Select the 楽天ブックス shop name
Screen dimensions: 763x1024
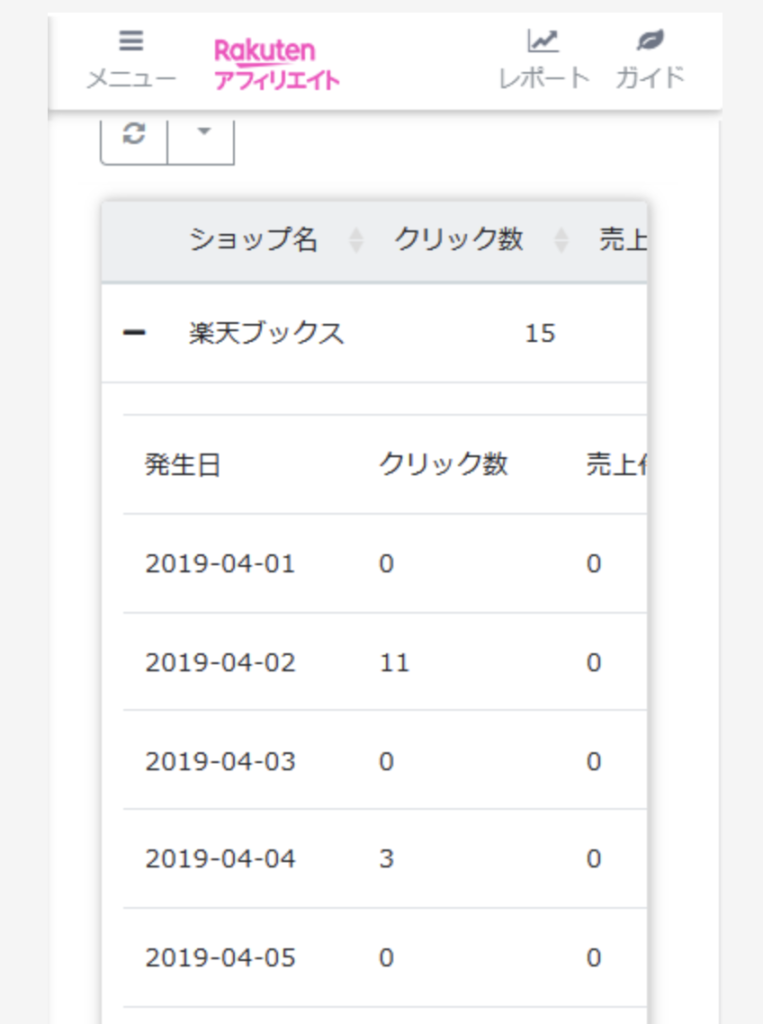[x=266, y=333]
